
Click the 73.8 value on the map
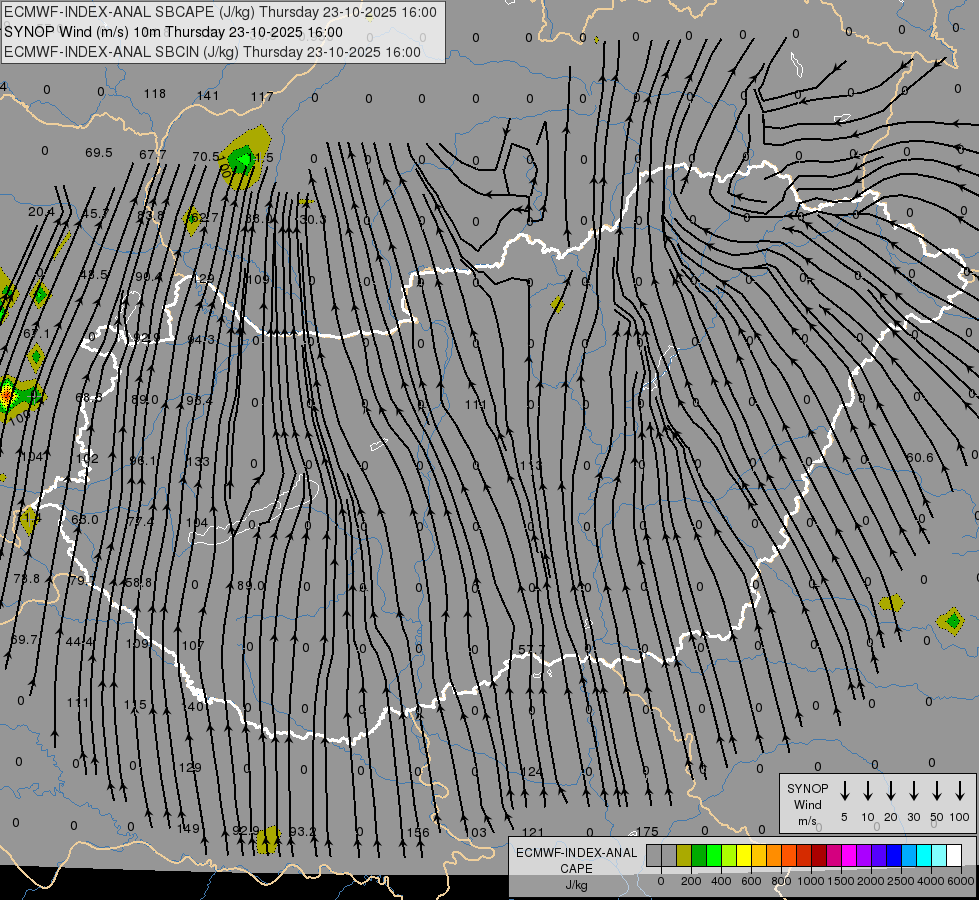click(26, 579)
